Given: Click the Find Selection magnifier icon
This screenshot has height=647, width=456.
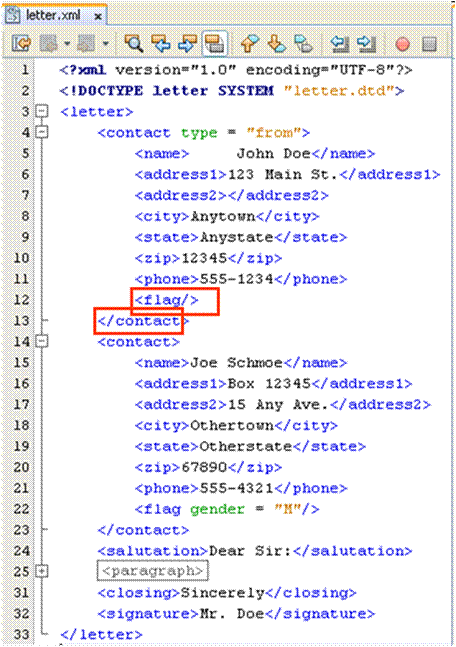Looking at the screenshot, I should coord(134,43).
